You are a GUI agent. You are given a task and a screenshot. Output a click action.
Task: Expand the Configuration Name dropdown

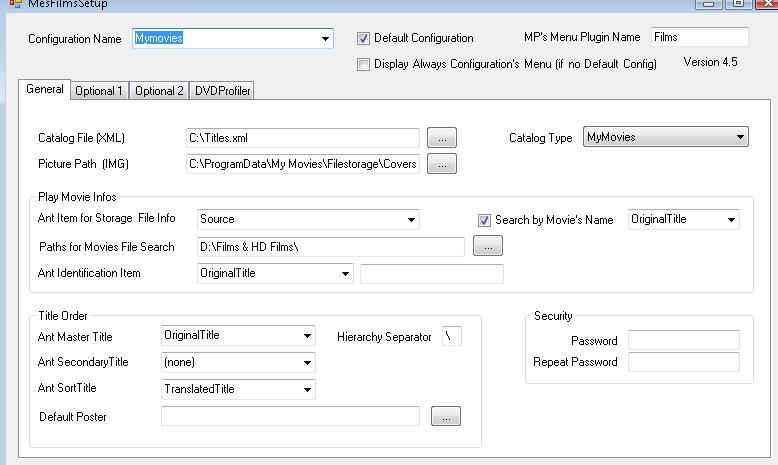325,39
